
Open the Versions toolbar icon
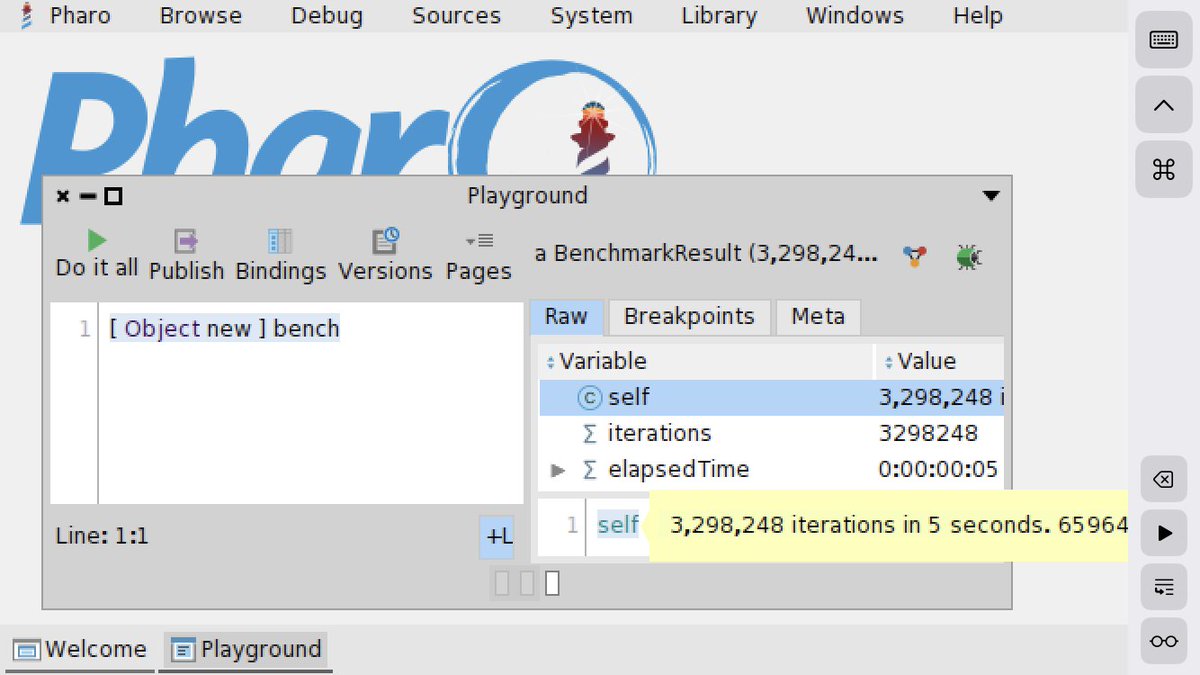(385, 241)
